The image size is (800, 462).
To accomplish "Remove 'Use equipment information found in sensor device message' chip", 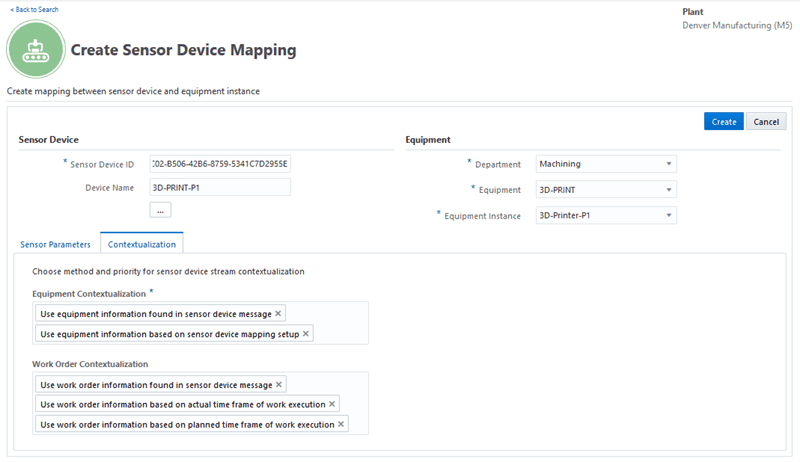I will (278, 314).
